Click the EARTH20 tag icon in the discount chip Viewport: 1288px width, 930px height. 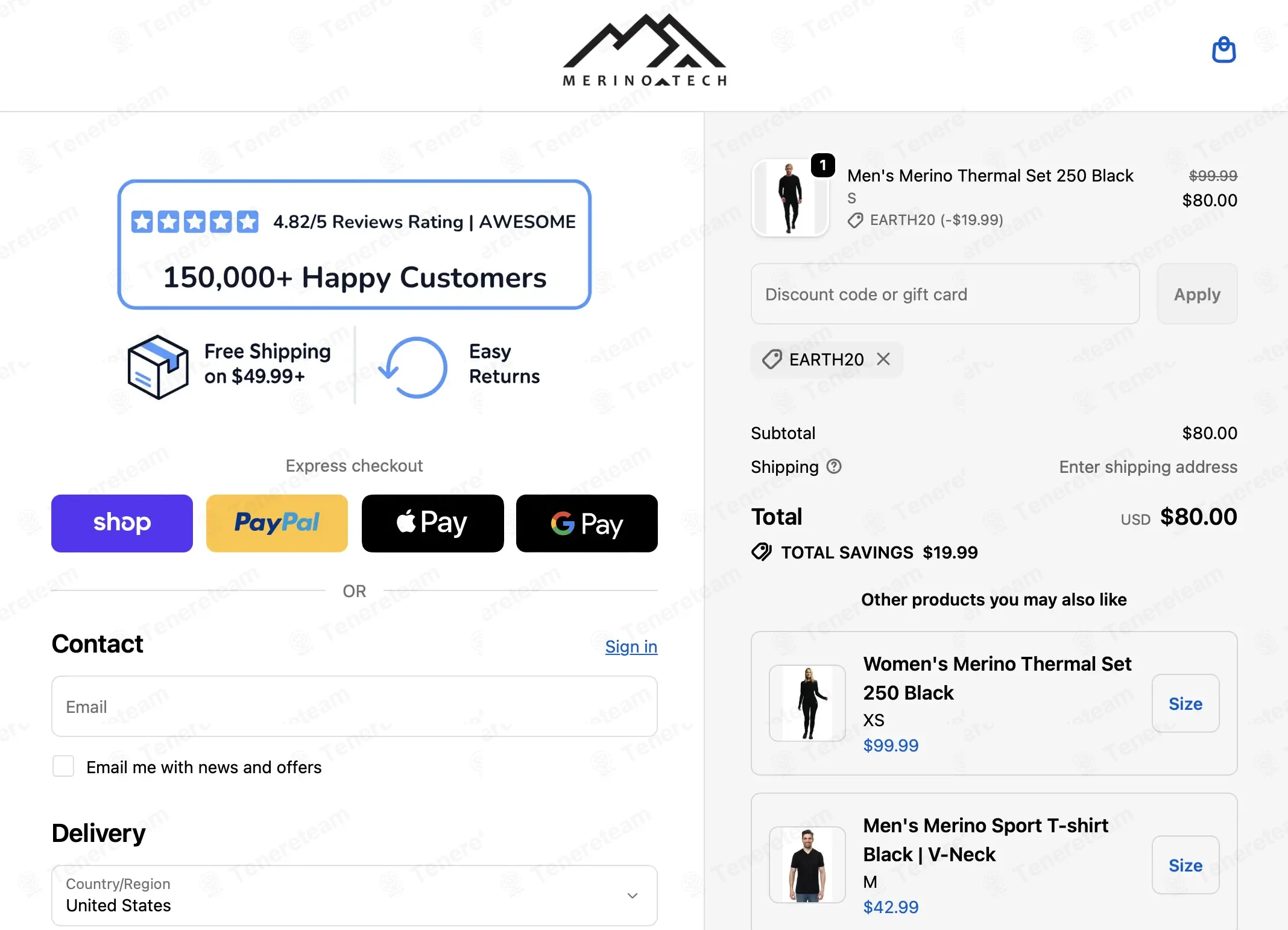click(772, 359)
